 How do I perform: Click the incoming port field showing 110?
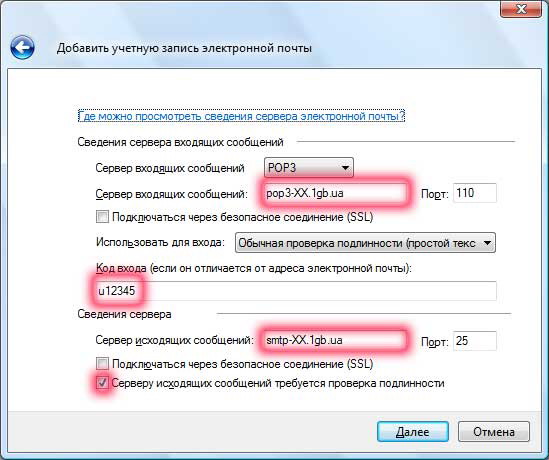[475, 193]
